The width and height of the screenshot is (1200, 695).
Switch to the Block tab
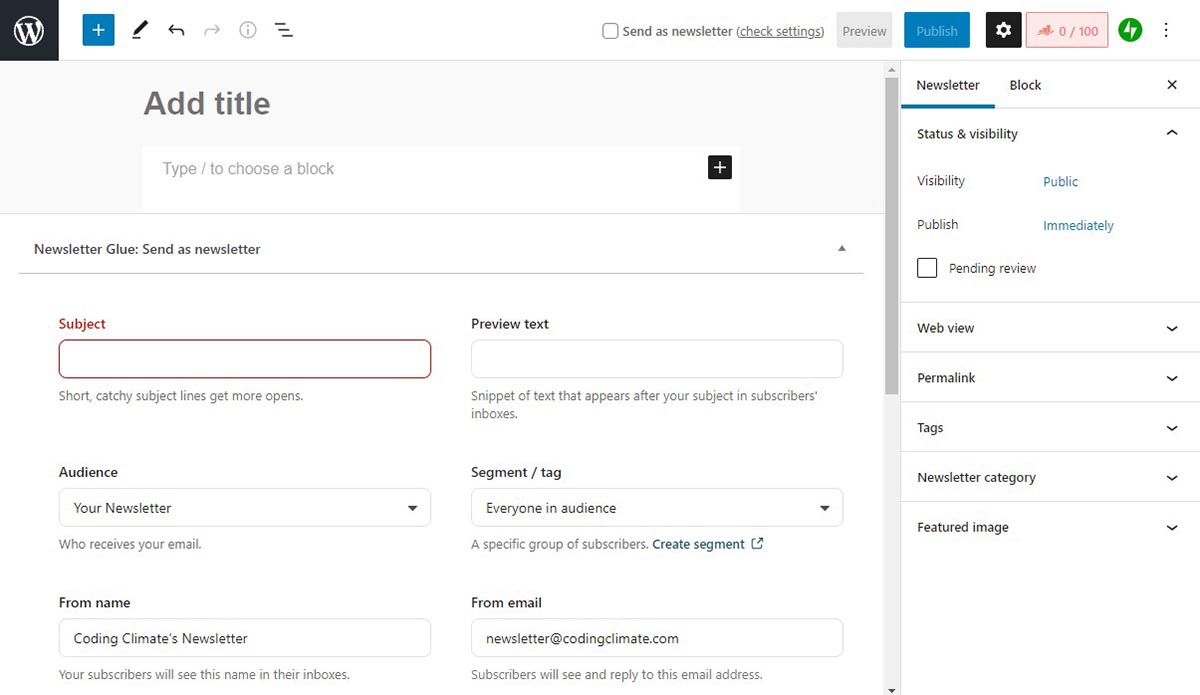point(1025,85)
